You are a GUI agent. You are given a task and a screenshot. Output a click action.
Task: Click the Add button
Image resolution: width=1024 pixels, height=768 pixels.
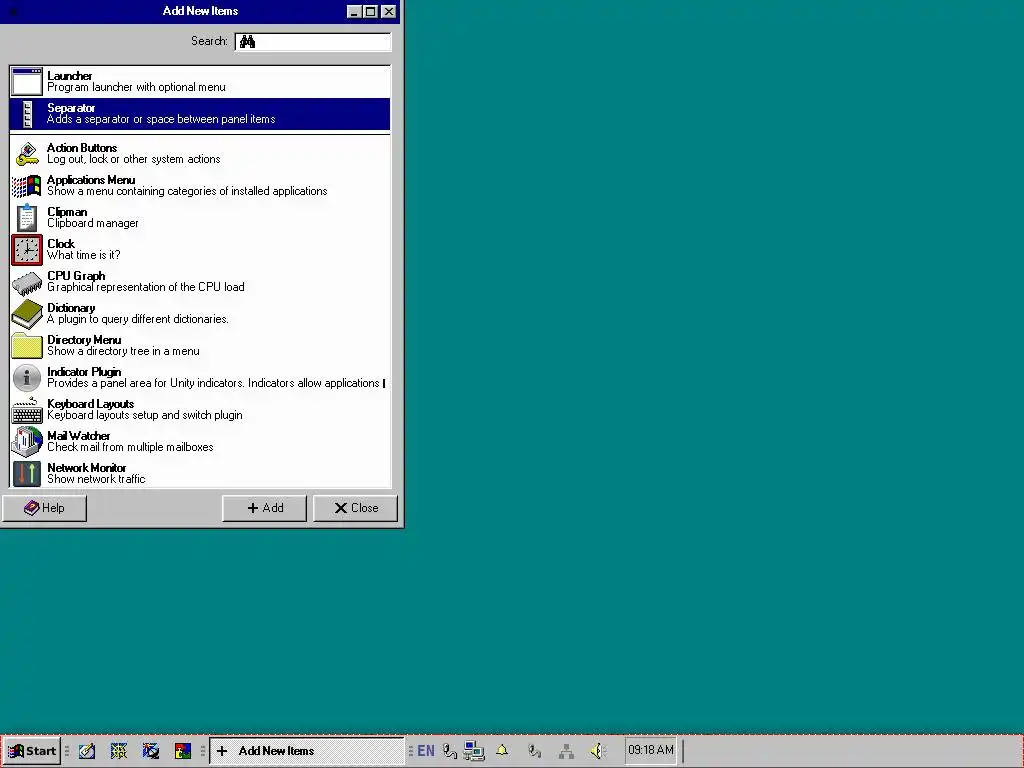coord(264,508)
